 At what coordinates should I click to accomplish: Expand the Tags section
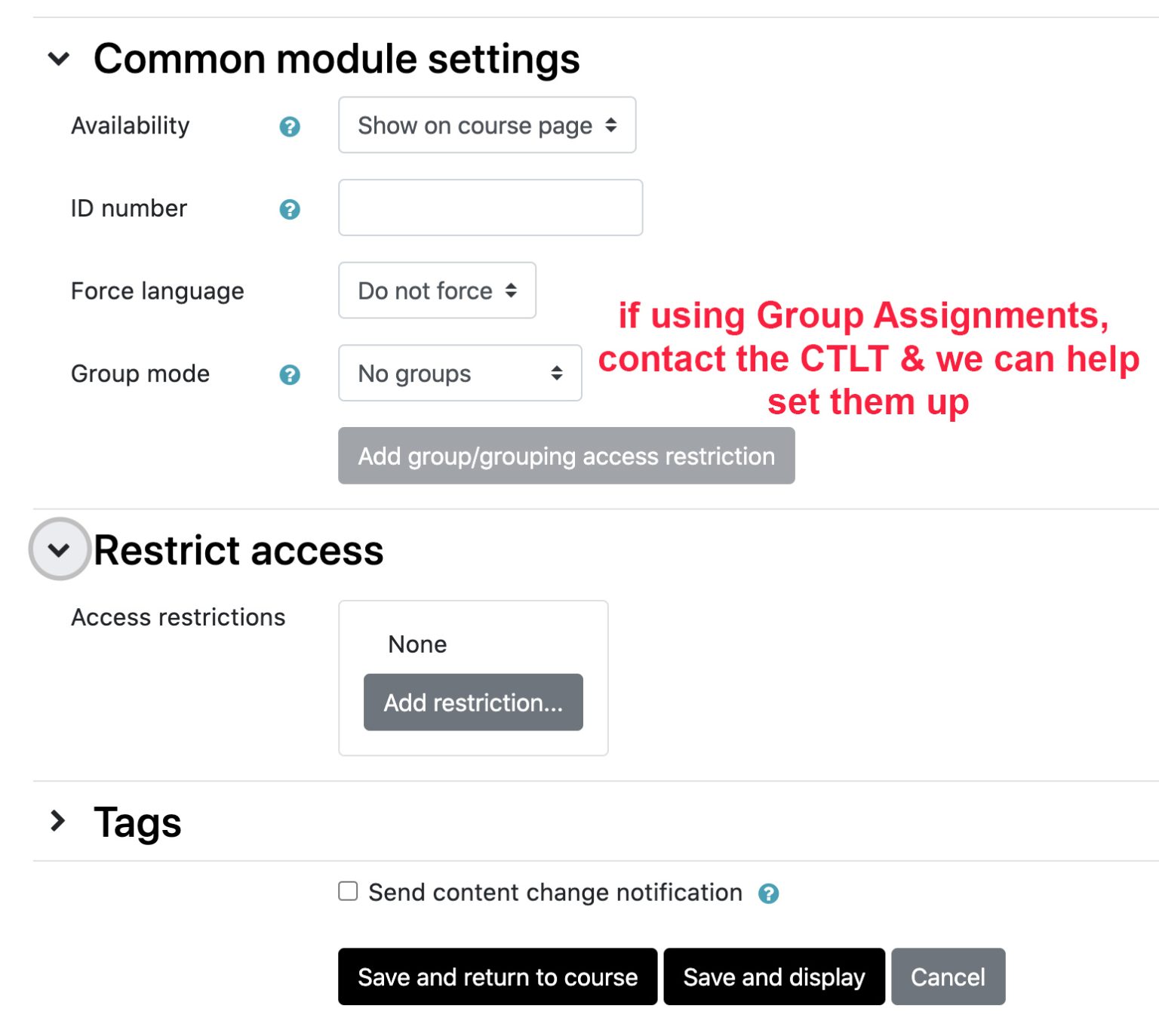(x=58, y=821)
